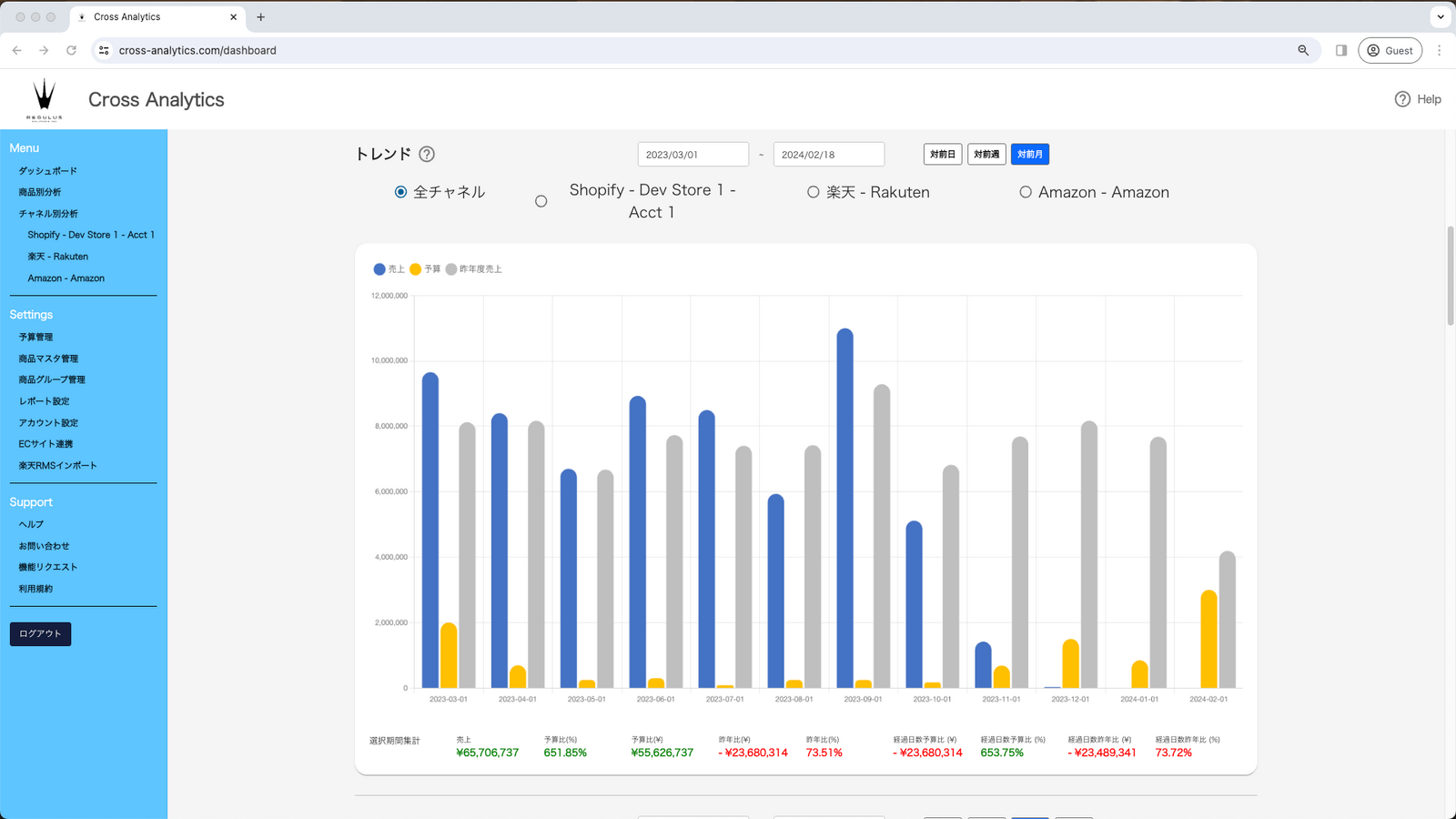1456x819 pixels.
Task: Select the Amazon - Amazon channel radio button
Action: 1026,192
